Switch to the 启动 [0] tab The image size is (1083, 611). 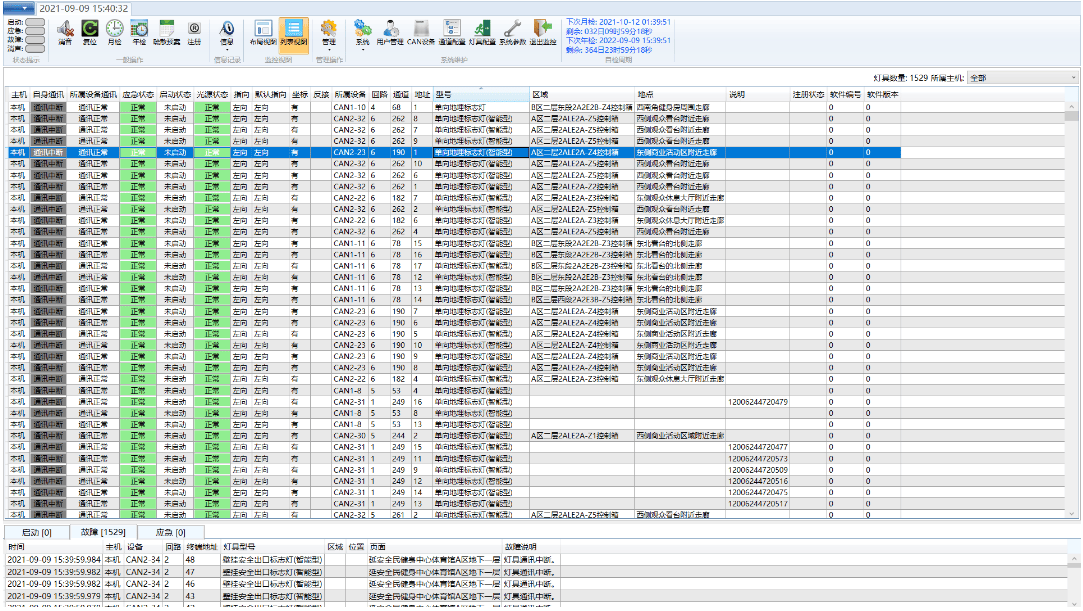(x=36, y=532)
